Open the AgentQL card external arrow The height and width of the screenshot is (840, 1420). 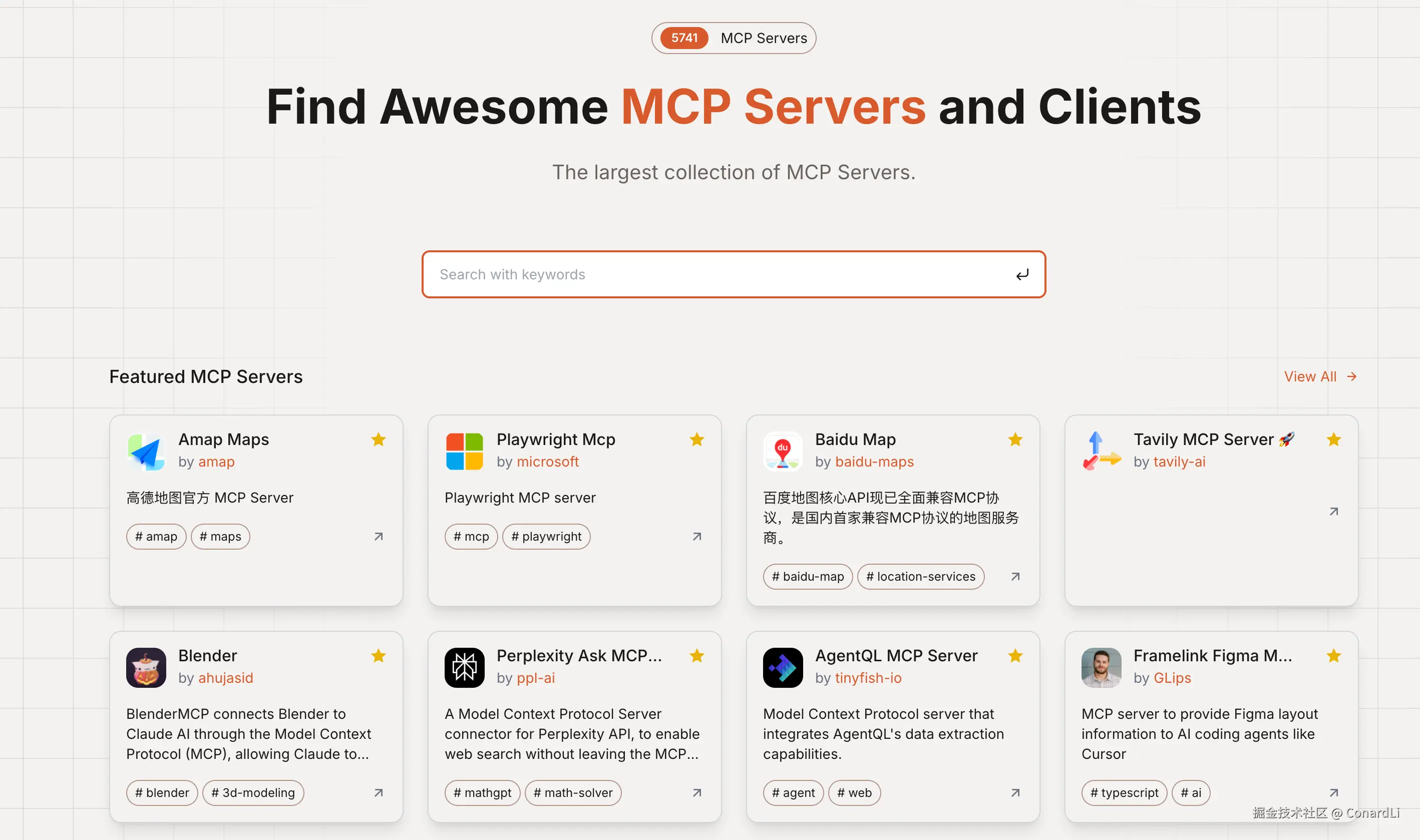coord(1015,793)
